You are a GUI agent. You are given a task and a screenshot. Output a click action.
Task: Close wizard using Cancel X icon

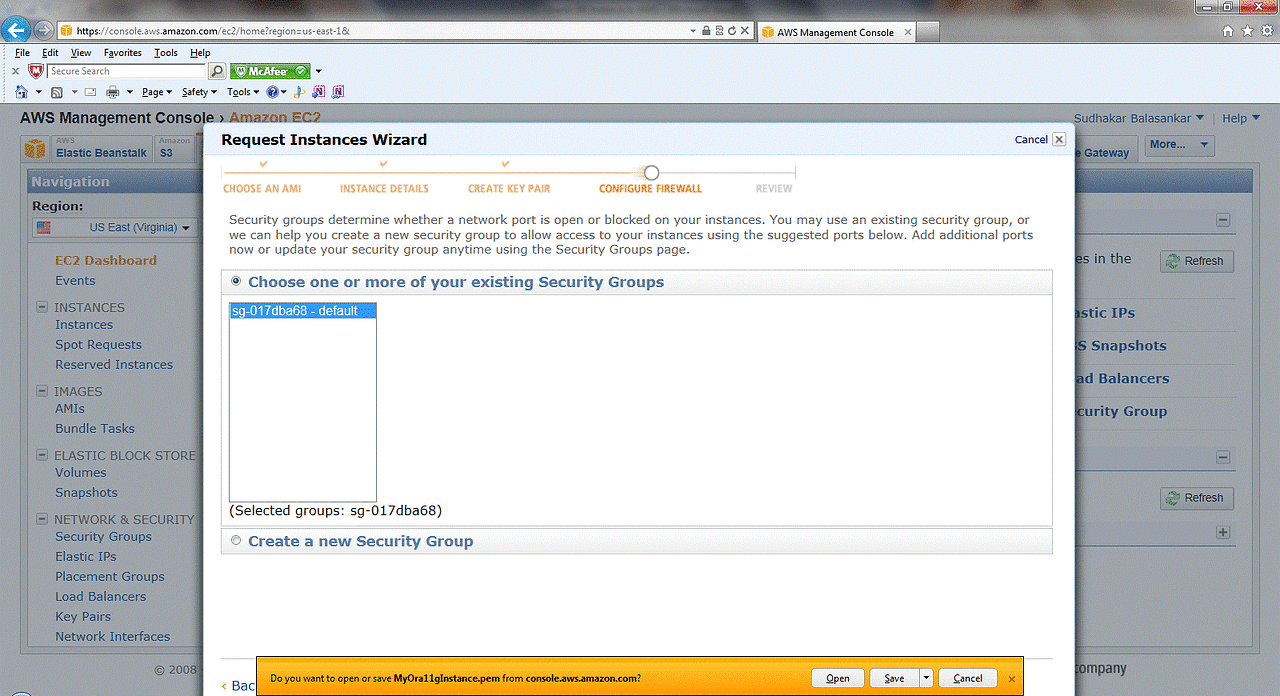(1059, 140)
